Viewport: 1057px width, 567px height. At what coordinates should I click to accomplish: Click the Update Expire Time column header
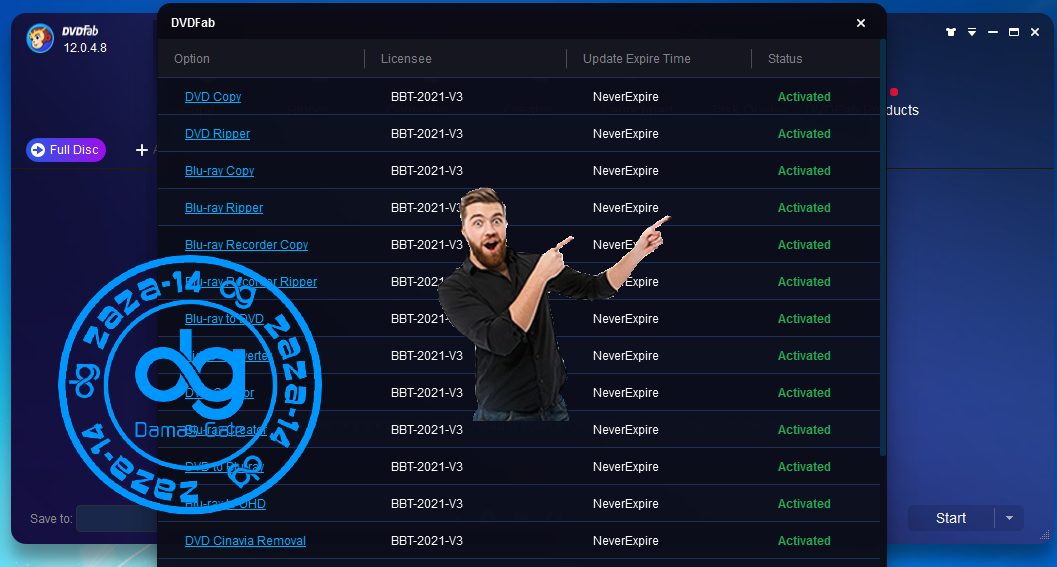(636, 59)
